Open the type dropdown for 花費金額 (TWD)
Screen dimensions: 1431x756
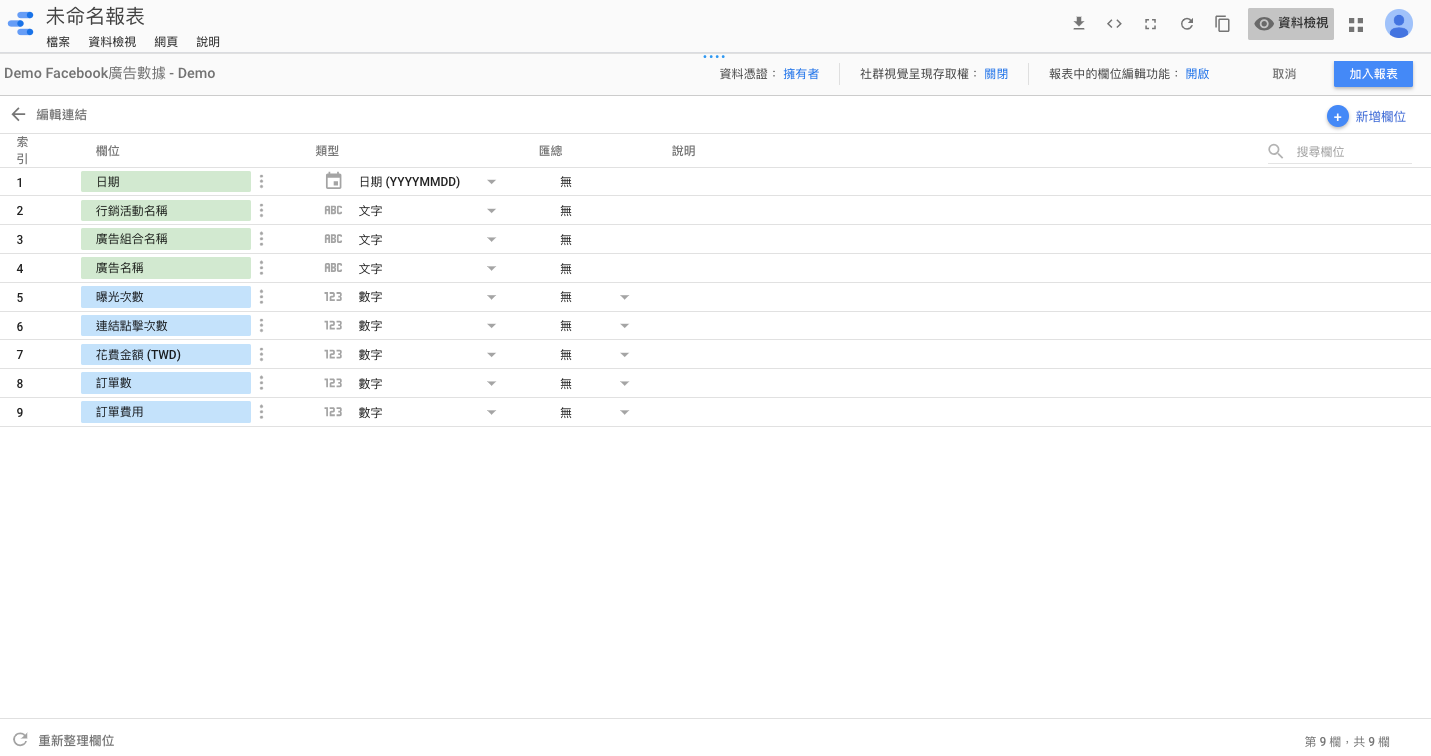tap(491, 355)
